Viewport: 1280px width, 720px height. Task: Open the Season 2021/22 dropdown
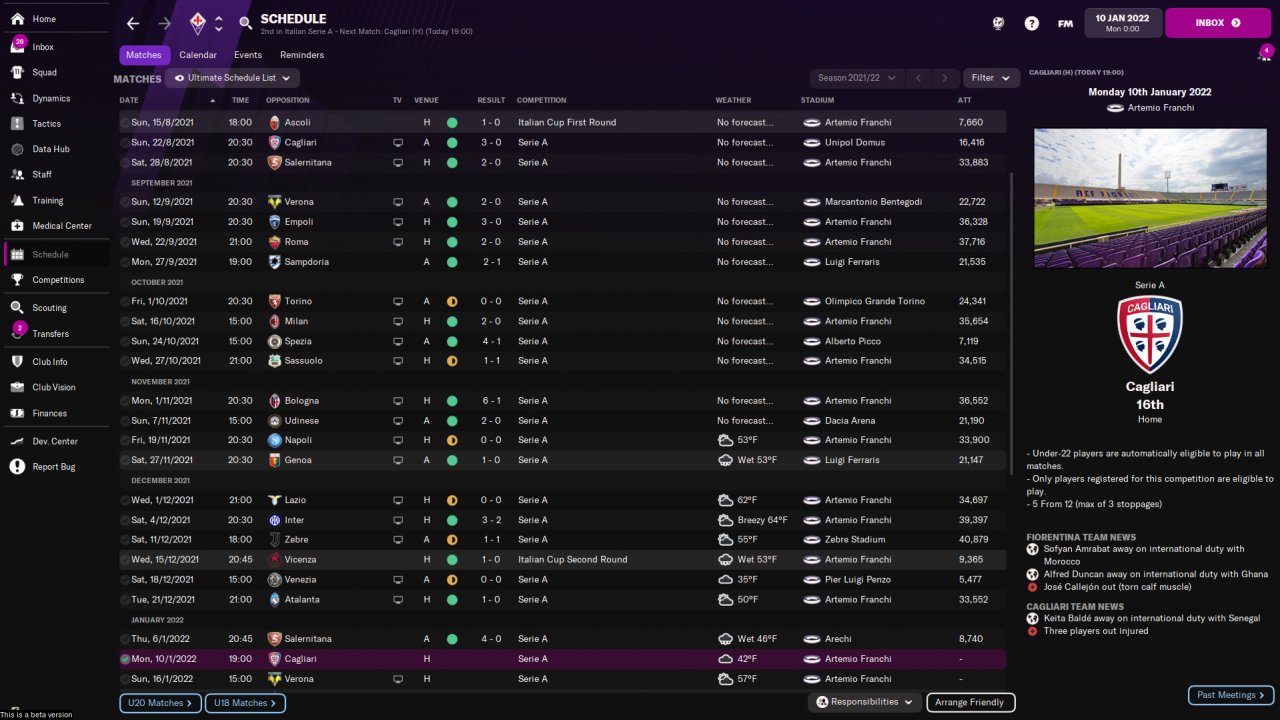pyautogui.click(x=855, y=78)
